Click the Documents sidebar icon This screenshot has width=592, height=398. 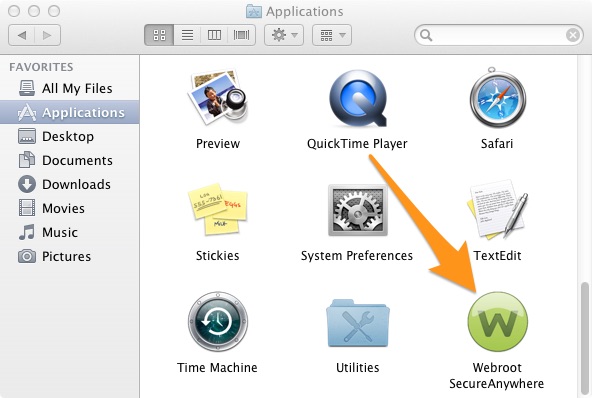[27, 160]
